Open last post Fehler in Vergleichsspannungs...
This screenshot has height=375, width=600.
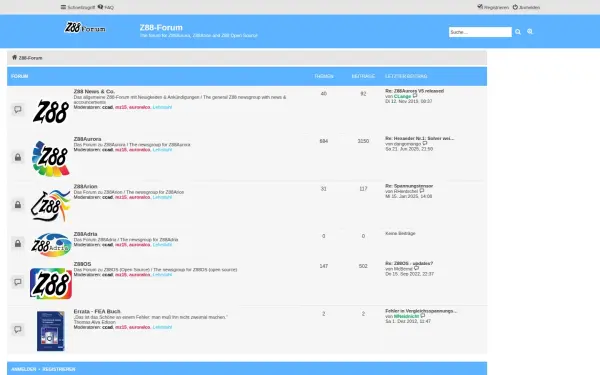click(421, 311)
